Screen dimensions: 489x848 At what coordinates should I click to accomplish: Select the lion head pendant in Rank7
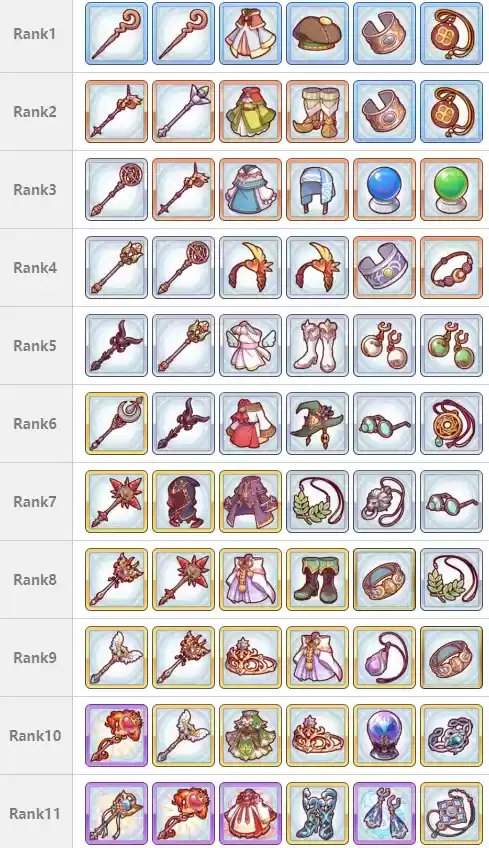coord(384,501)
